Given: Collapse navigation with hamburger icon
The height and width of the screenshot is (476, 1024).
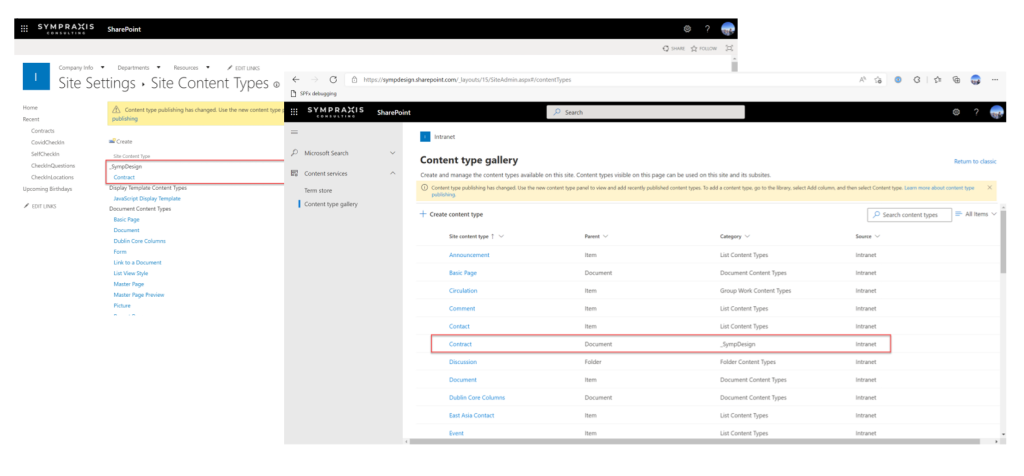Looking at the screenshot, I should click(x=294, y=132).
